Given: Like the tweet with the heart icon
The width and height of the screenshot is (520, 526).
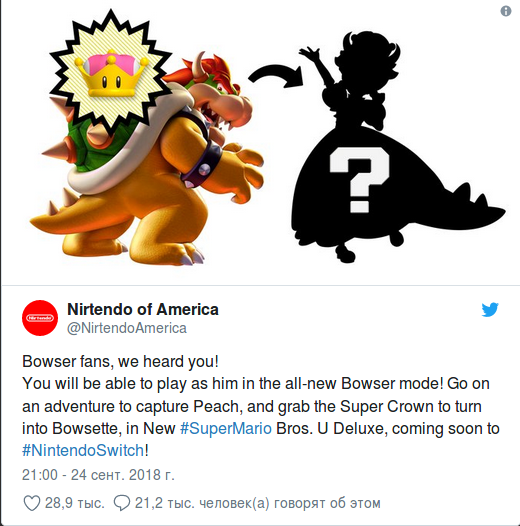Looking at the screenshot, I should (32, 503).
